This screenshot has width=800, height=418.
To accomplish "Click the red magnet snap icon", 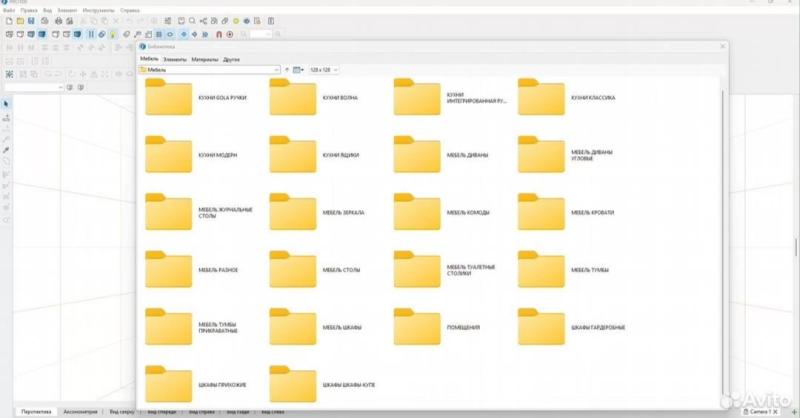I will 218,34.
